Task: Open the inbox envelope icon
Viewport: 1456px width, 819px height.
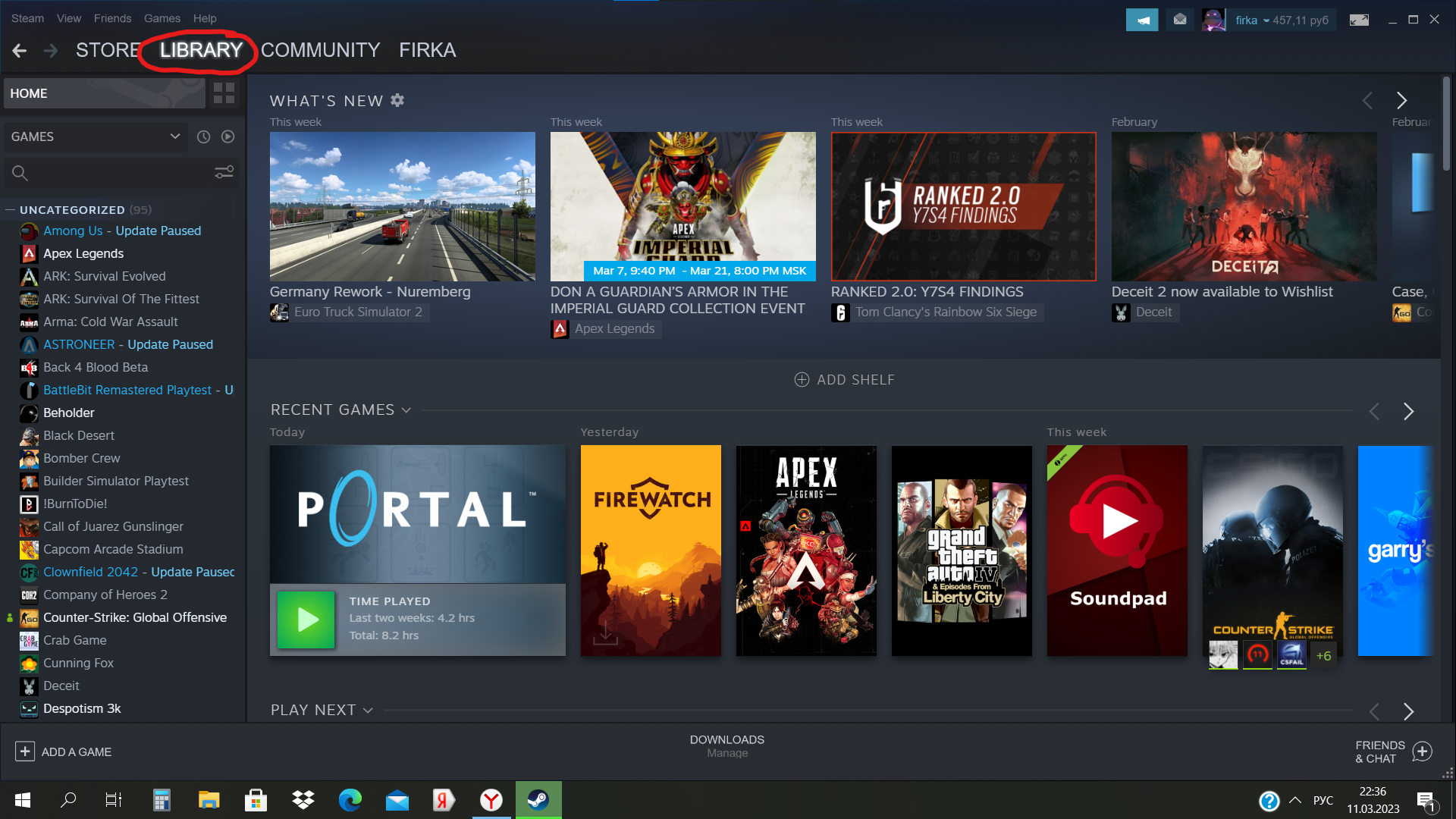Action: 1180,20
